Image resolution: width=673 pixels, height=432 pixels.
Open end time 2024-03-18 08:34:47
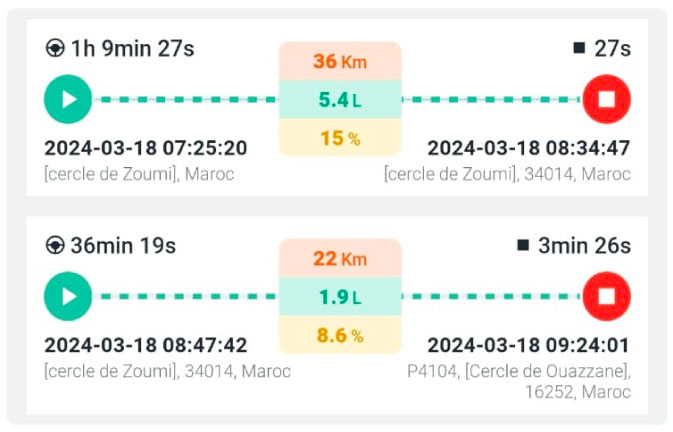click(x=529, y=148)
